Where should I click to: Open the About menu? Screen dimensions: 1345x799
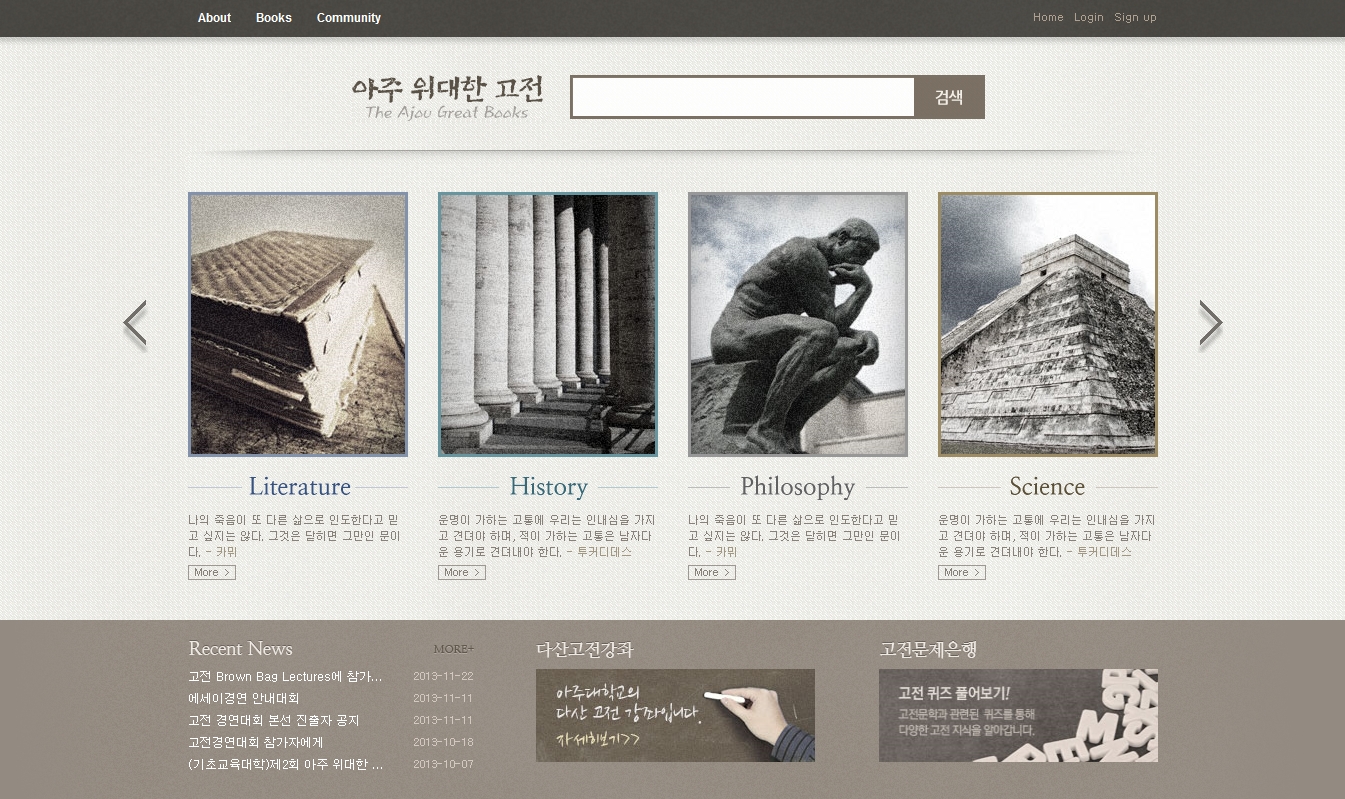214,18
